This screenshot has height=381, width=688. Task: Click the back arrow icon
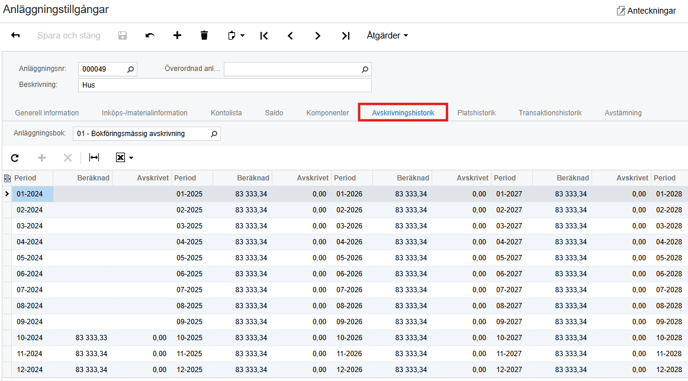point(15,36)
